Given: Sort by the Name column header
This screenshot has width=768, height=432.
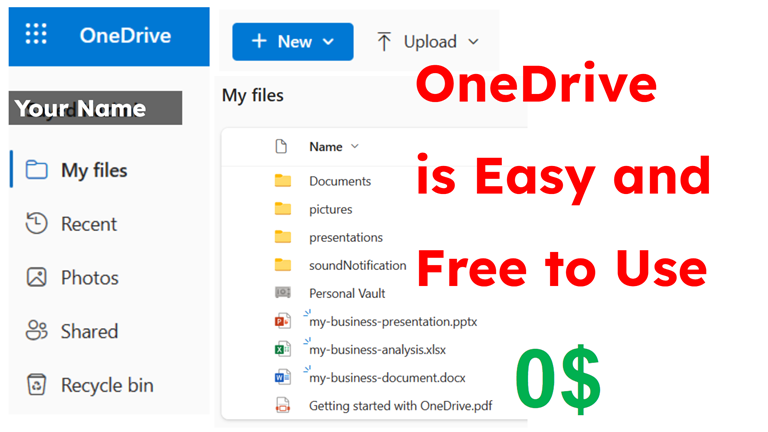Looking at the screenshot, I should click(x=326, y=147).
